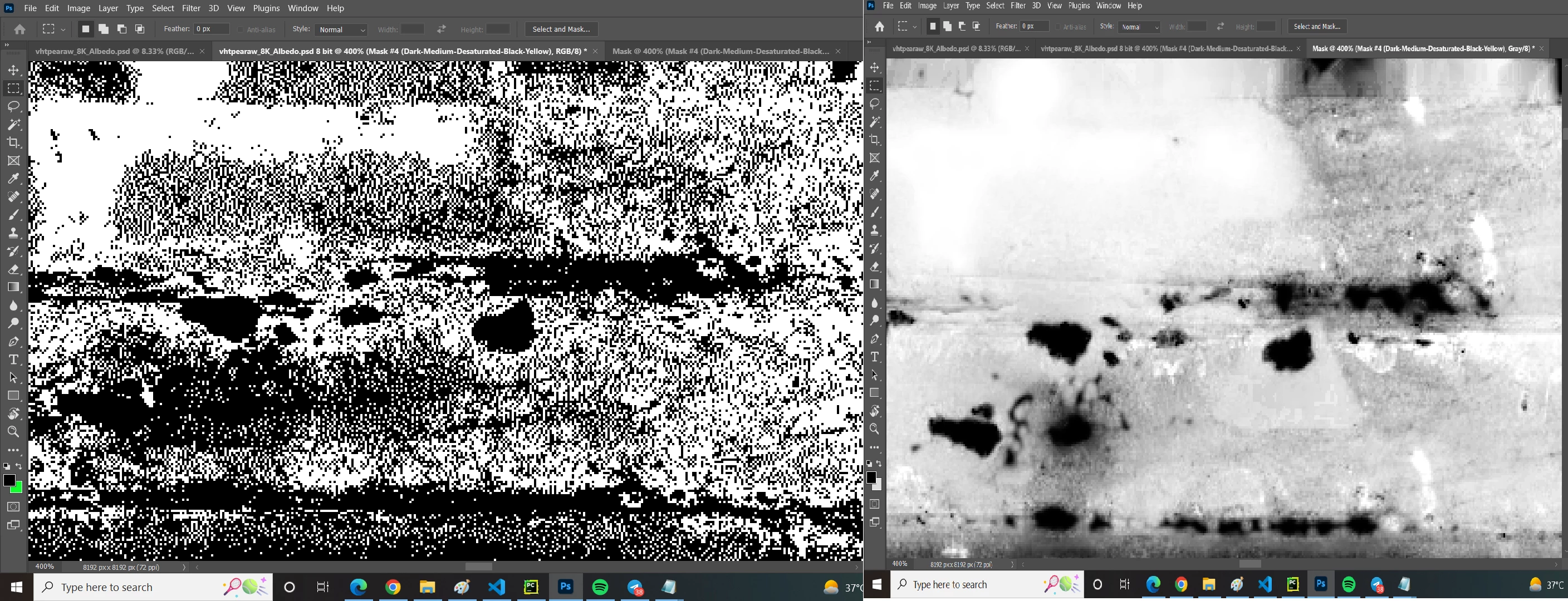The height and width of the screenshot is (601, 1568).
Task: Choose the Clone Stamp tool in left window
Action: point(13,233)
